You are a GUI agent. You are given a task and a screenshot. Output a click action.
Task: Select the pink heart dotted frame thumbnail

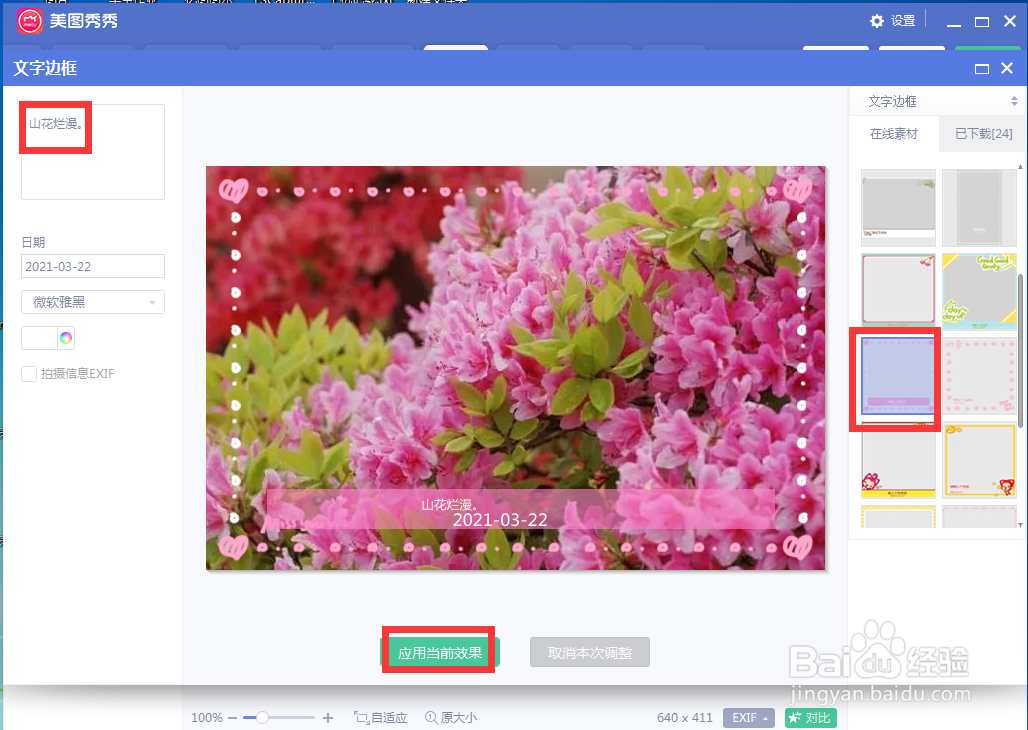pos(979,376)
